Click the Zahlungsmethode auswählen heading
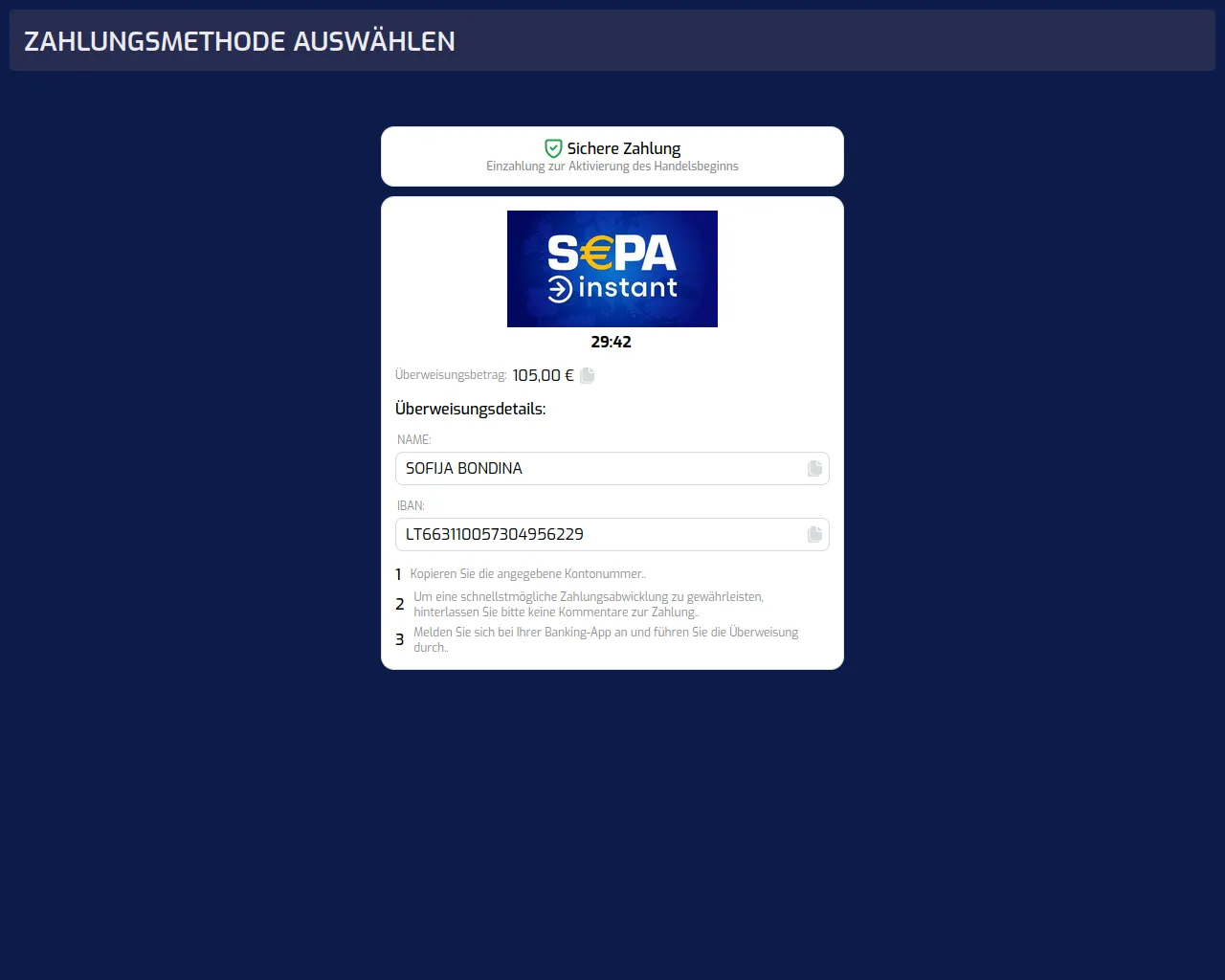1225x980 pixels. [x=239, y=41]
